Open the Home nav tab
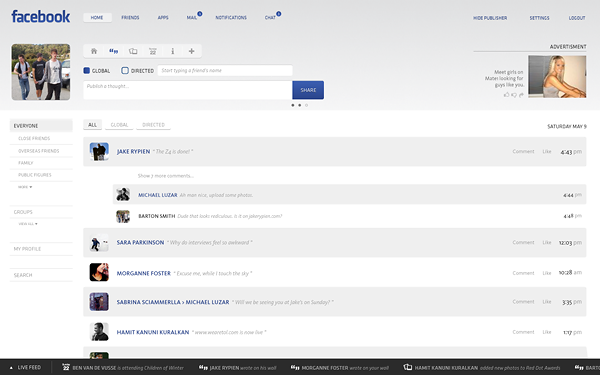 click(x=97, y=18)
